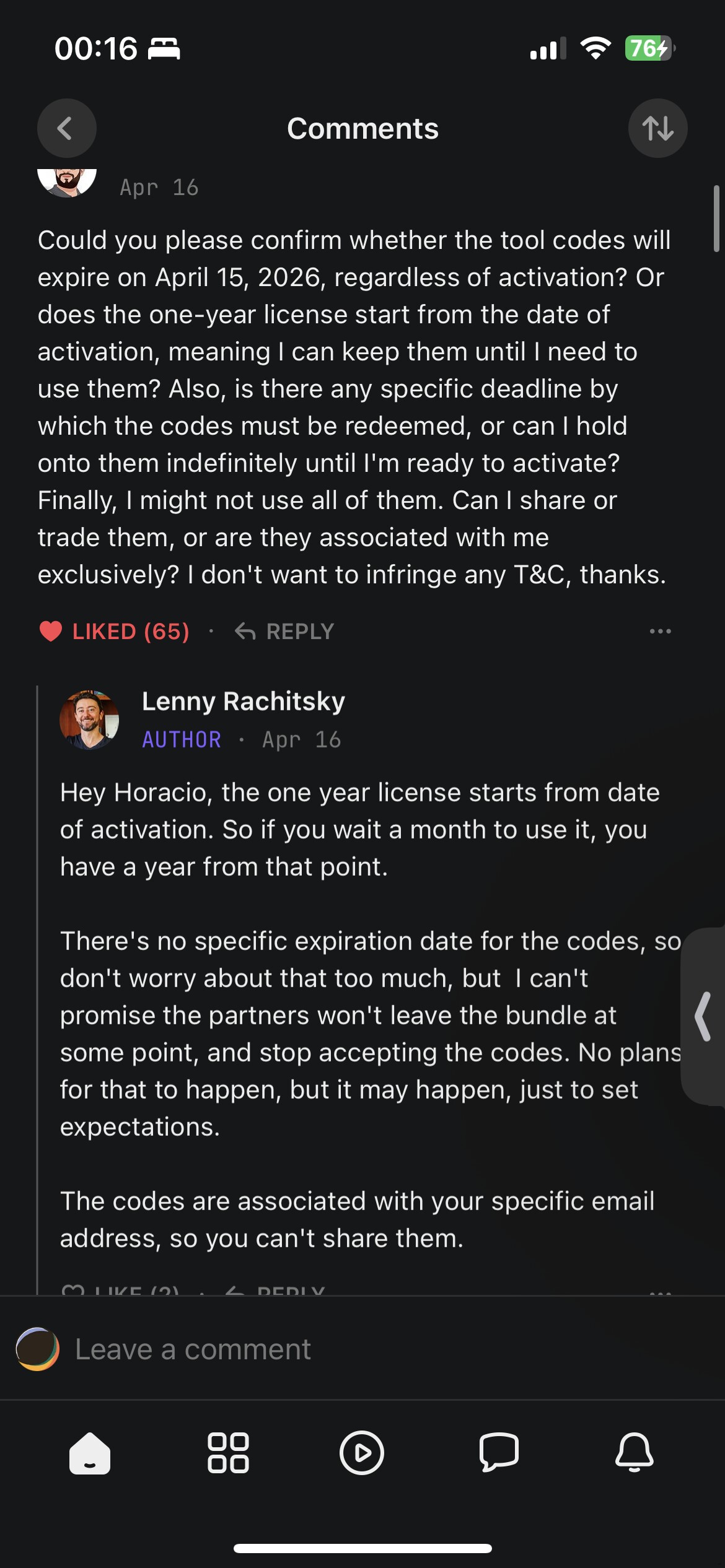Screen dimensions: 725x1568
Task: Open the Chat bubble tab
Action: point(499,1453)
